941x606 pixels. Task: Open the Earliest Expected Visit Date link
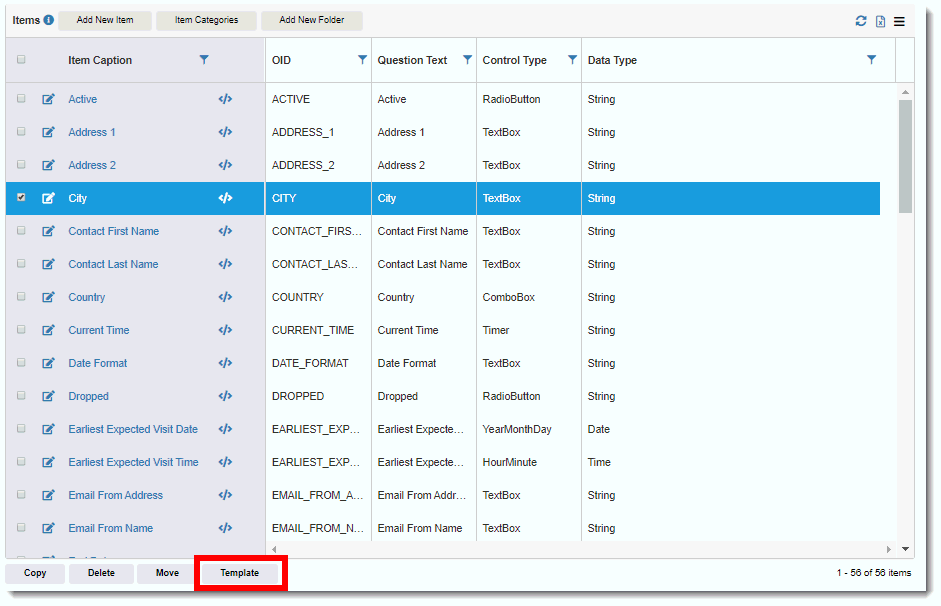coord(133,429)
